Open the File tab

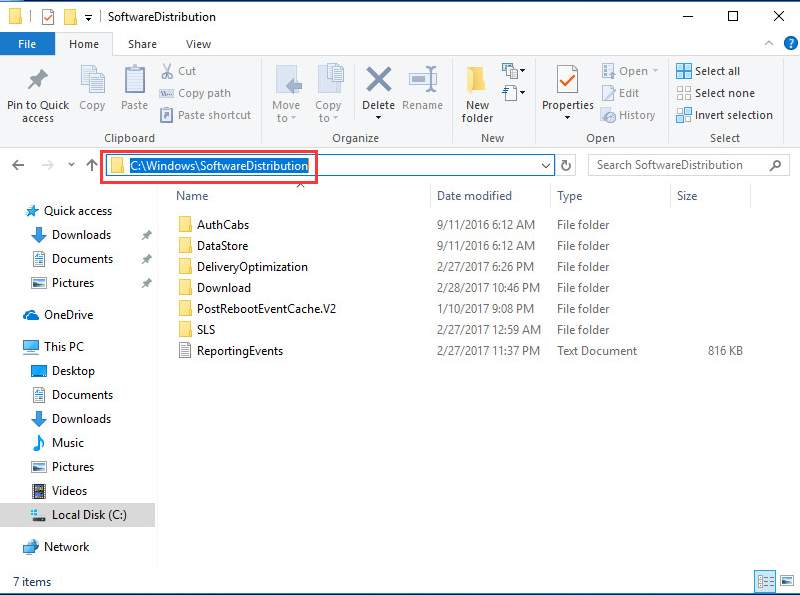(27, 44)
